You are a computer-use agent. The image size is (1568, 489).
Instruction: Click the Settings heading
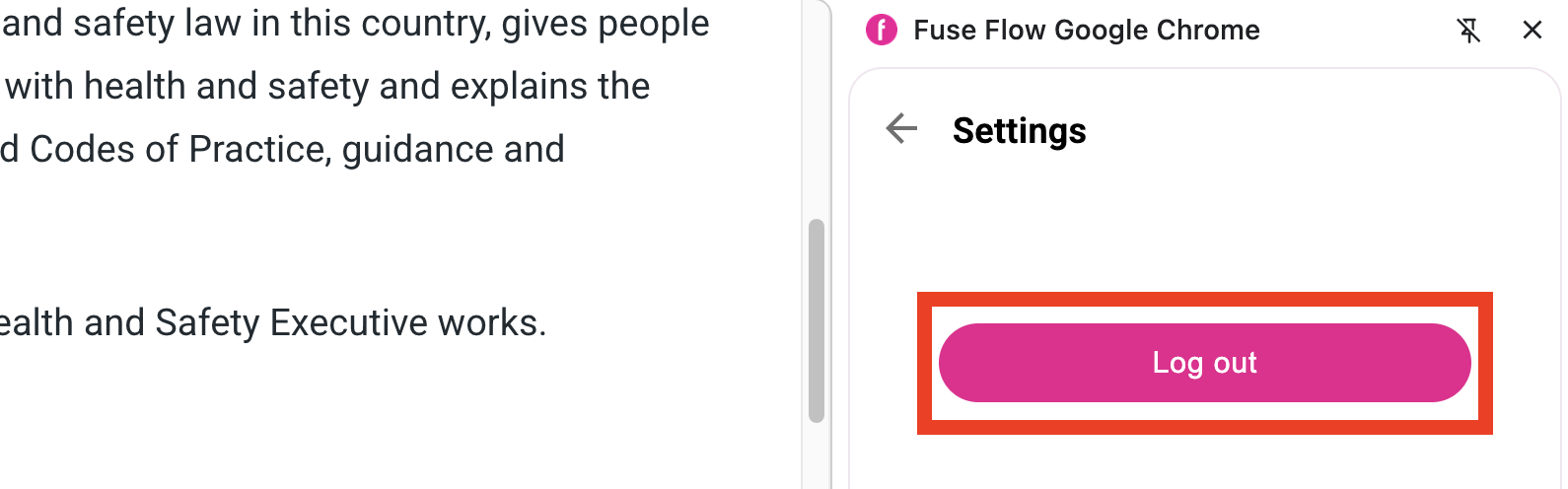pyautogui.click(x=1019, y=130)
